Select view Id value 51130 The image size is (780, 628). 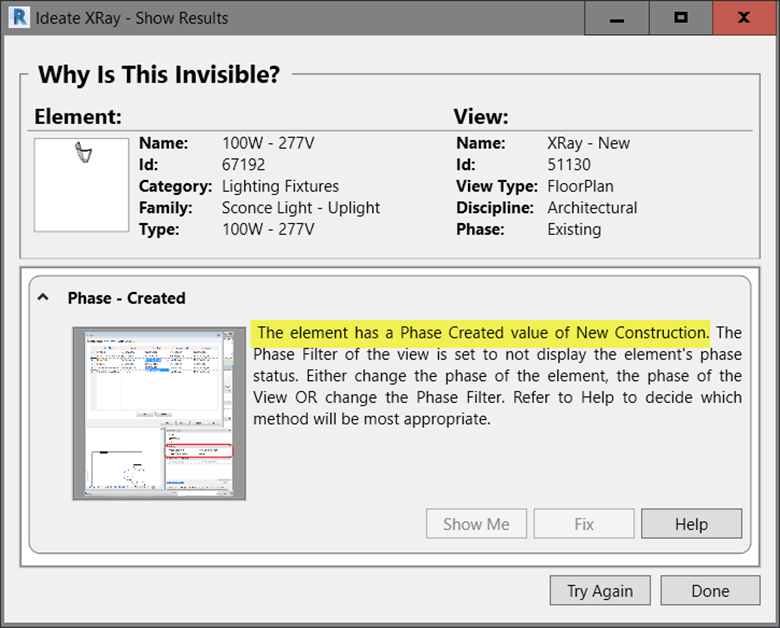coord(569,165)
